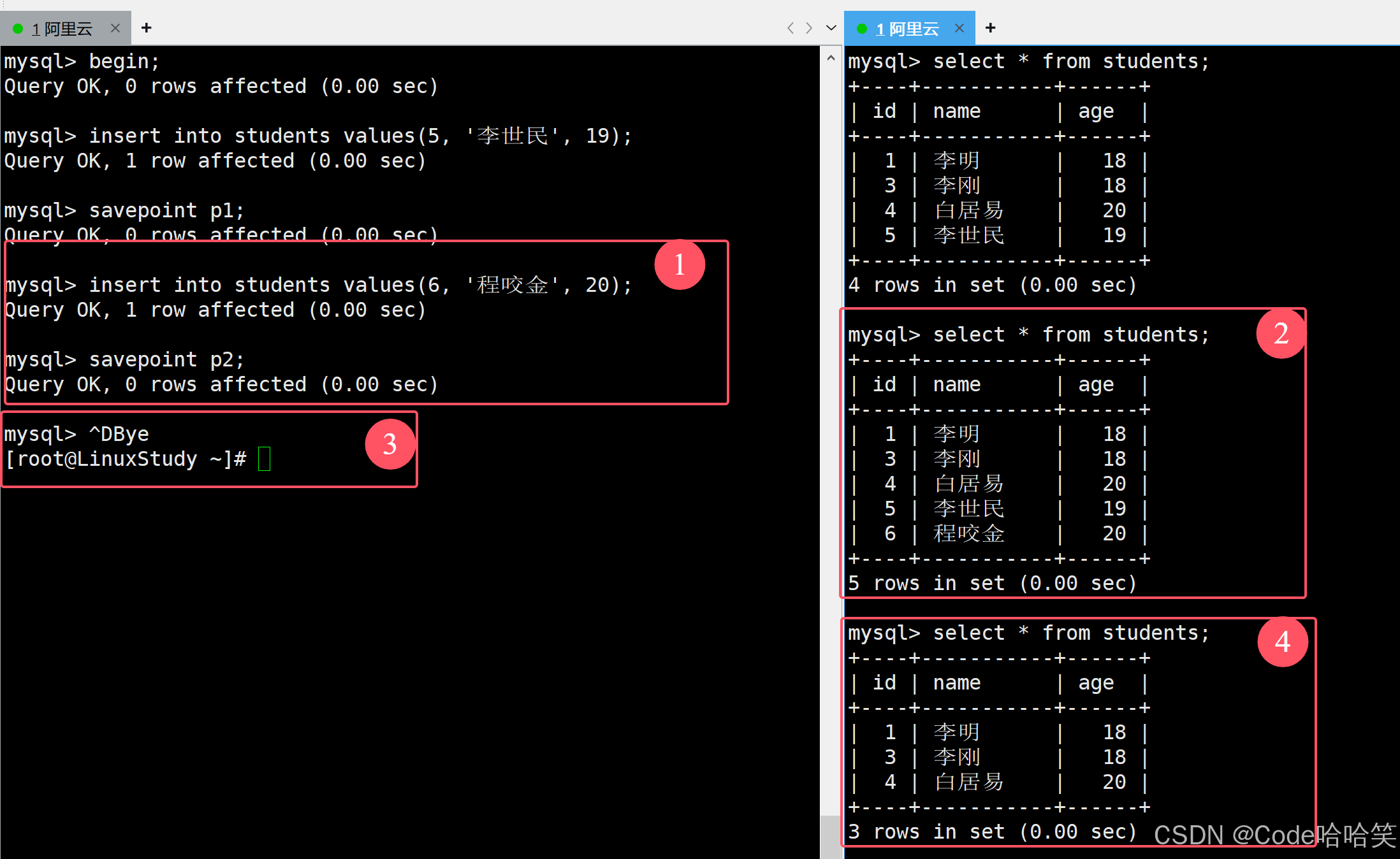This screenshot has height=859, width=1400.
Task: Close the left pane 阿里云 tab
Action: click(115, 28)
